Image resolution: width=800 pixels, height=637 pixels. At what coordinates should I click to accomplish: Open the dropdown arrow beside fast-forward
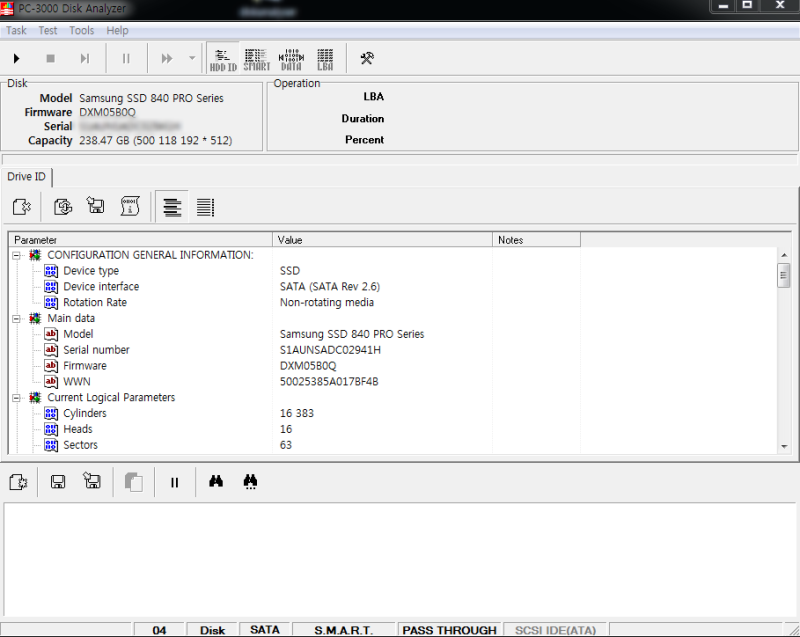point(192,59)
